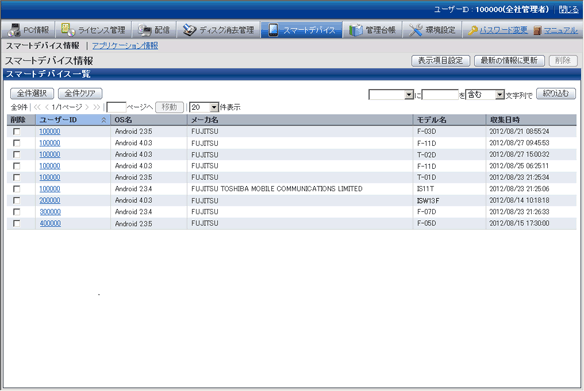Open the 管理台帳 ledger book icon
The width and height of the screenshot is (584, 391).
coord(356,30)
